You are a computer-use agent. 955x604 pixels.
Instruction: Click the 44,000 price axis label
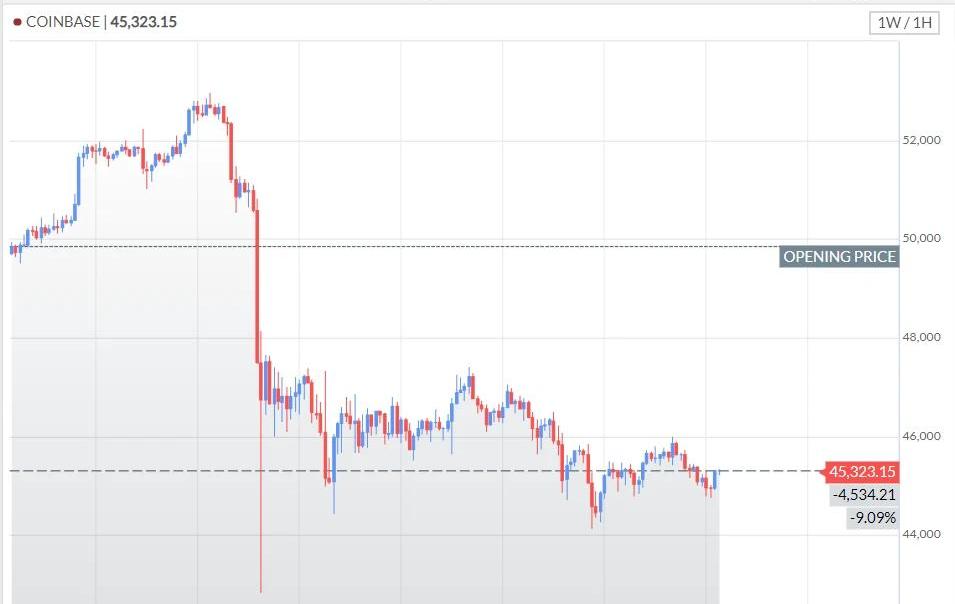pos(921,534)
